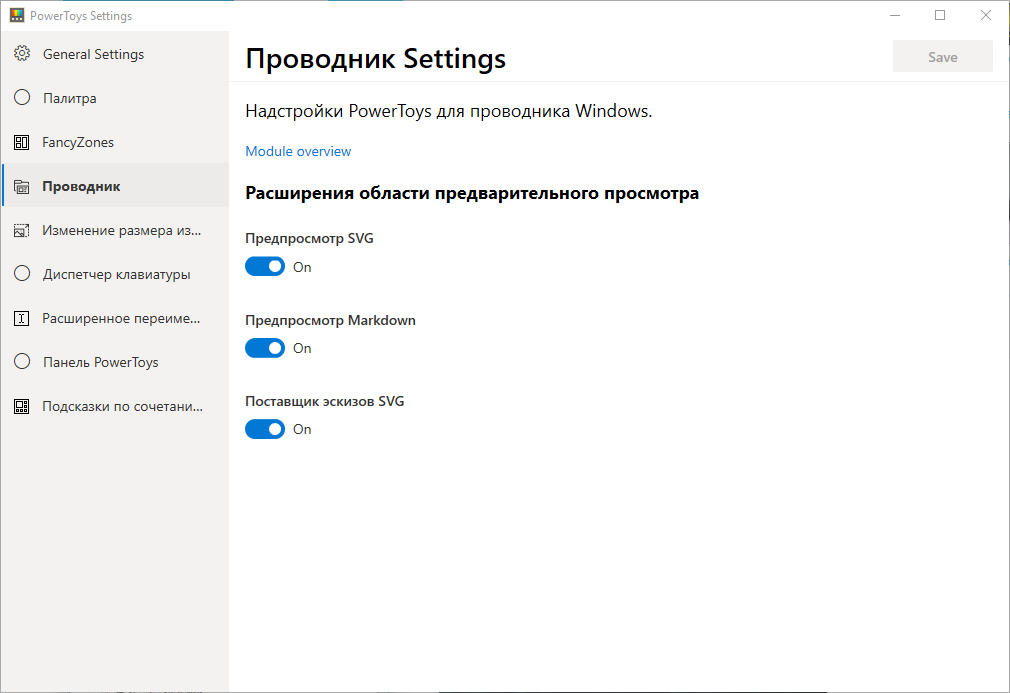Image resolution: width=1010 pixels, height=693 pixels.
Task: Disable the Предпросмотр SVG toggle
Action: click(265, 267)
